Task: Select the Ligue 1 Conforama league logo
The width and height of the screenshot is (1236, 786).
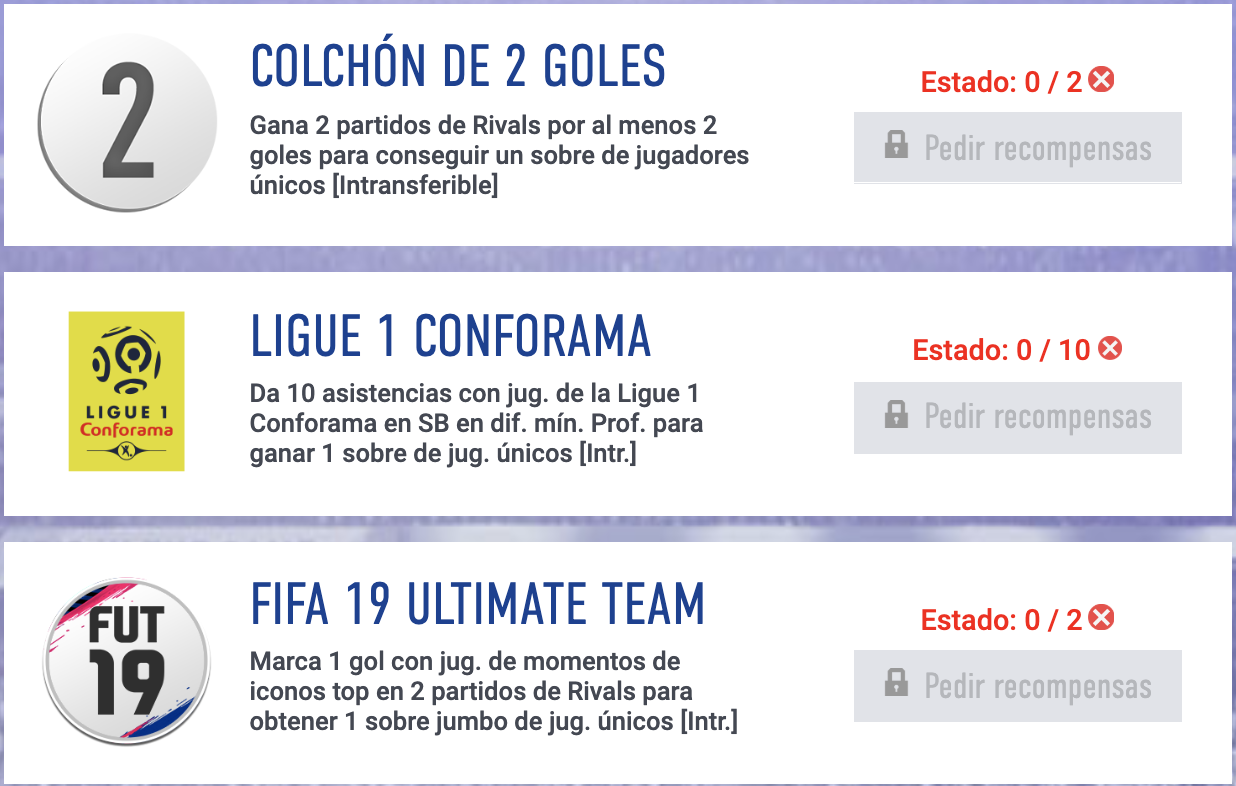Action: 127,391
